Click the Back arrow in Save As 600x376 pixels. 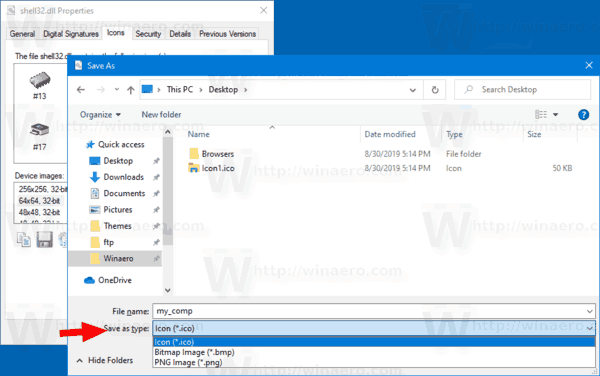click(x=81, y=90)
